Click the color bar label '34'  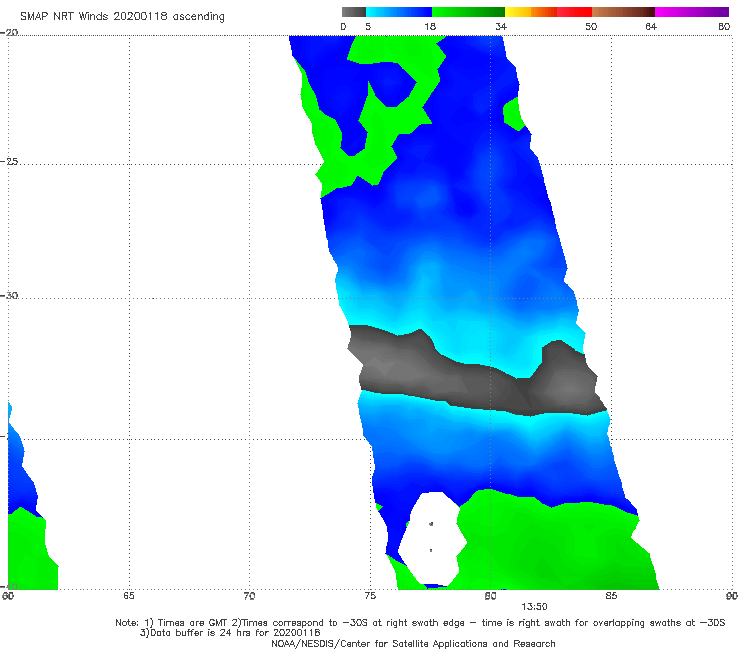[x=501, y=27]
